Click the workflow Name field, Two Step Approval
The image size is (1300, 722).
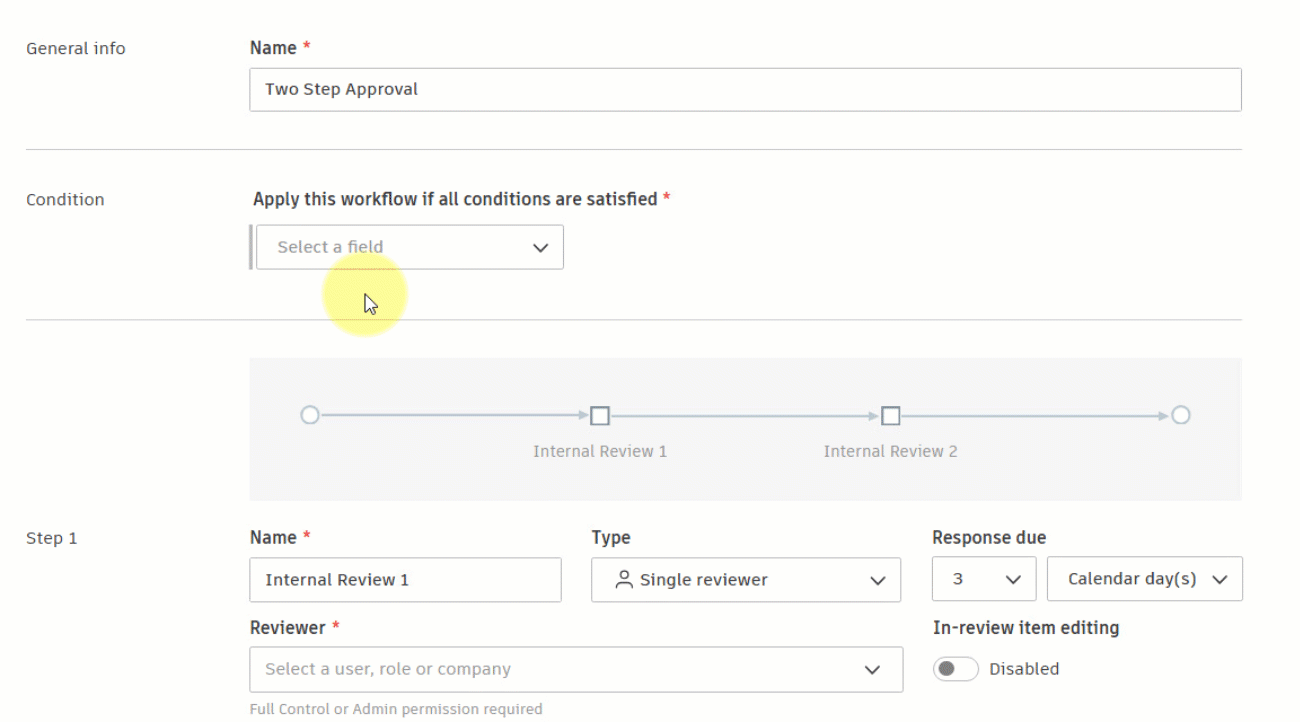(745, 89)
